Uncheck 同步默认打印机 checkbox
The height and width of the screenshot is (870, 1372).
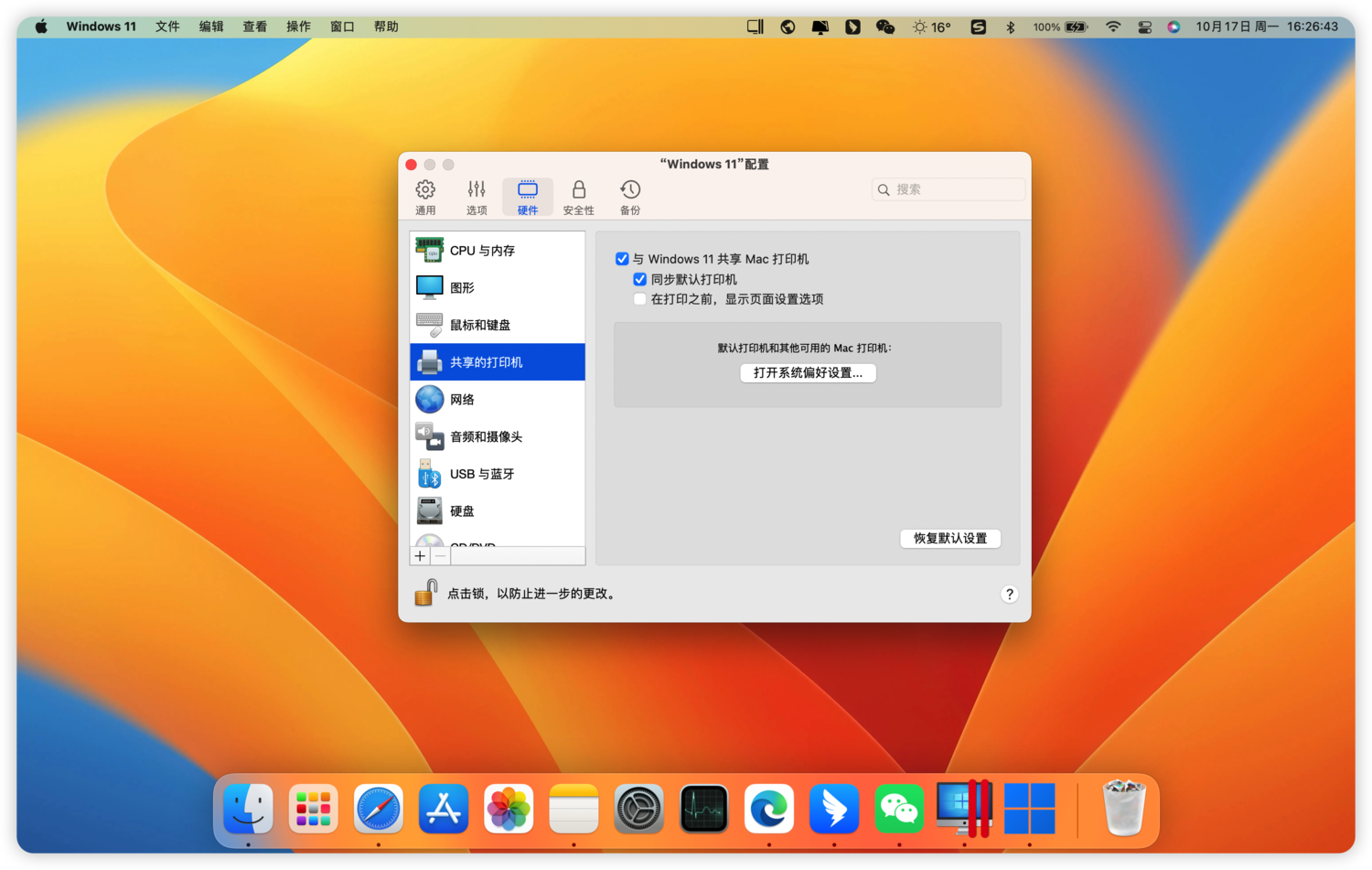639,279
